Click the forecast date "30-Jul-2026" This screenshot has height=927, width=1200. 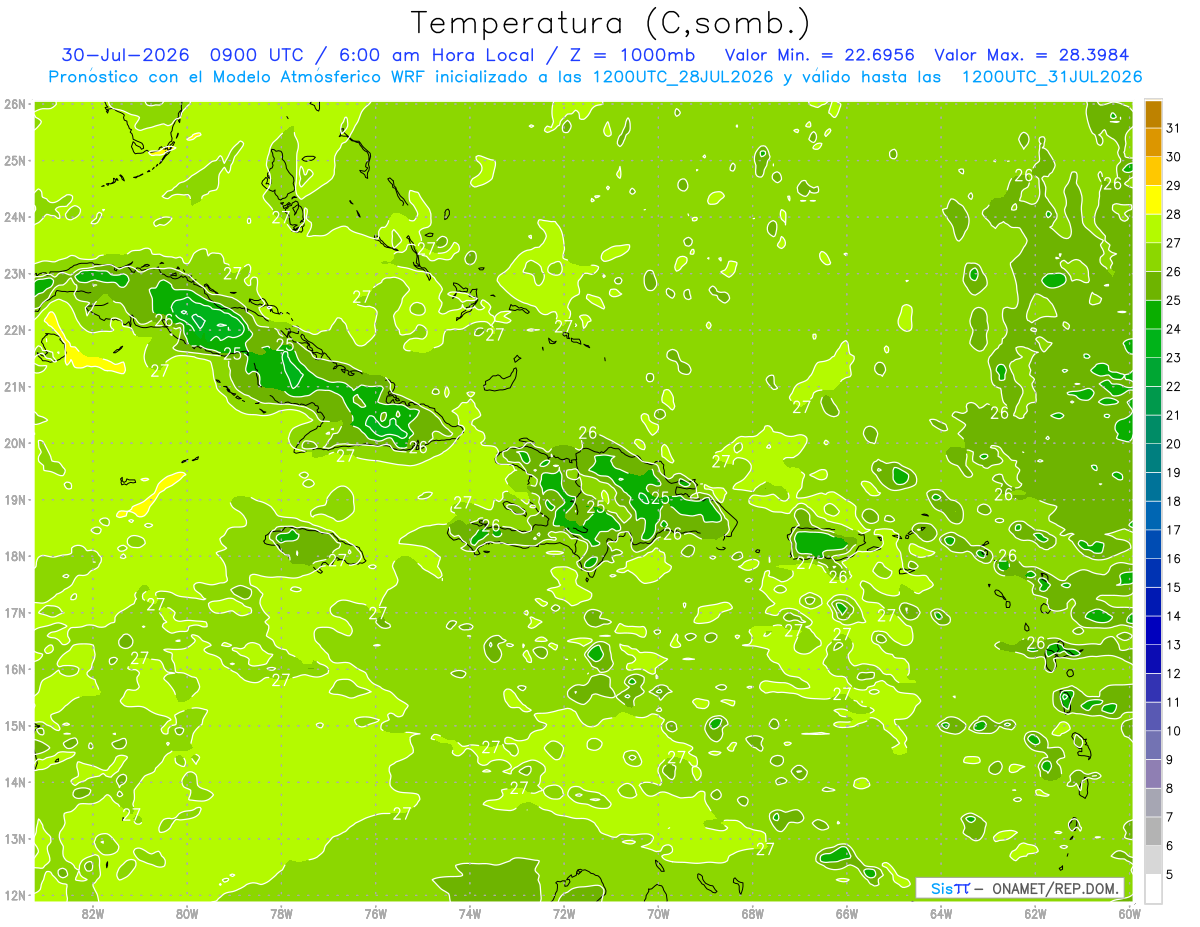pos(127,55)
